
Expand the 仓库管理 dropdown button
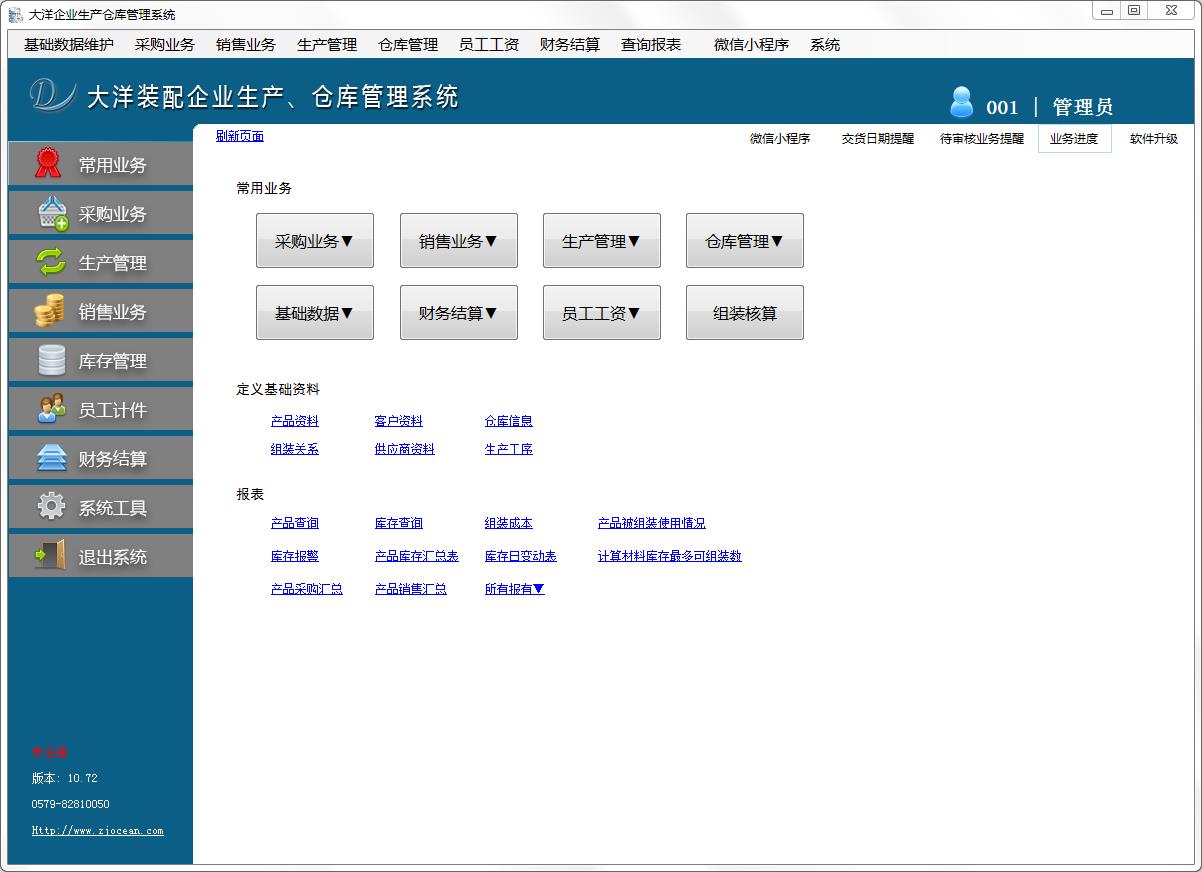(745, 240)
